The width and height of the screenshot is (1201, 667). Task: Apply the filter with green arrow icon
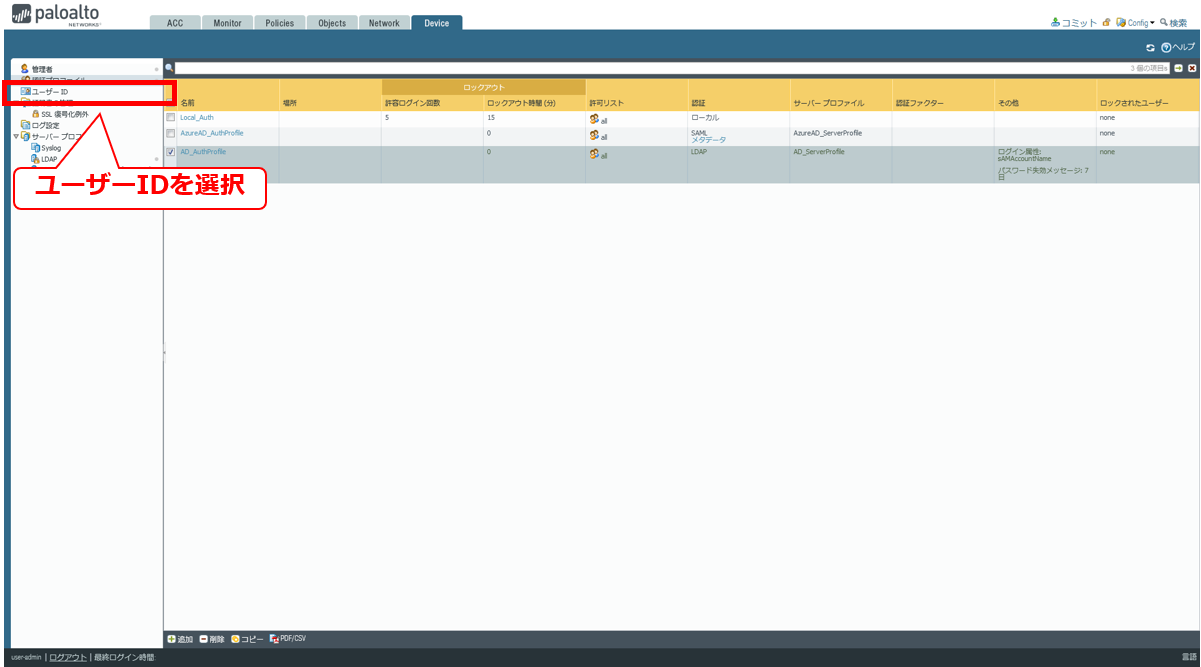[x=1178, y=68]
